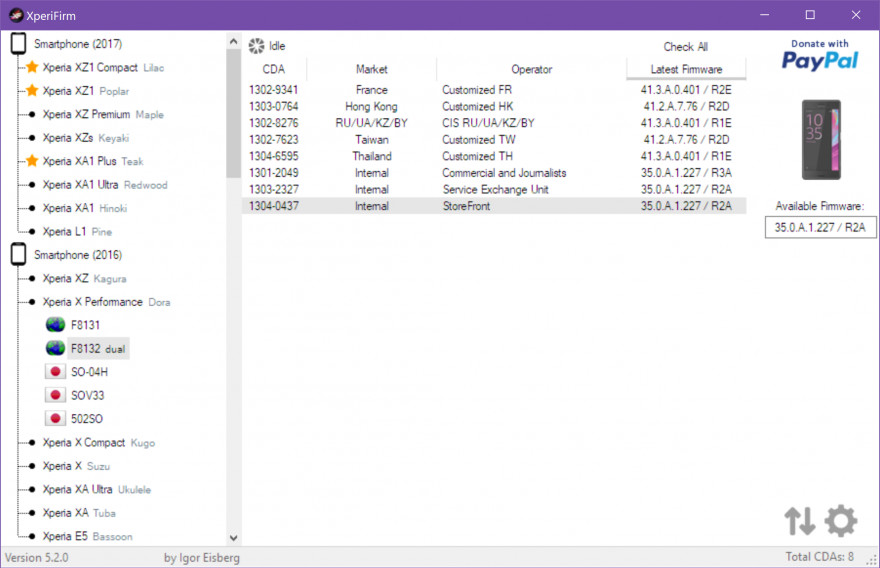Minimize the XperiFirm window
The image size is (880, 568).
[x=764, y=15]
